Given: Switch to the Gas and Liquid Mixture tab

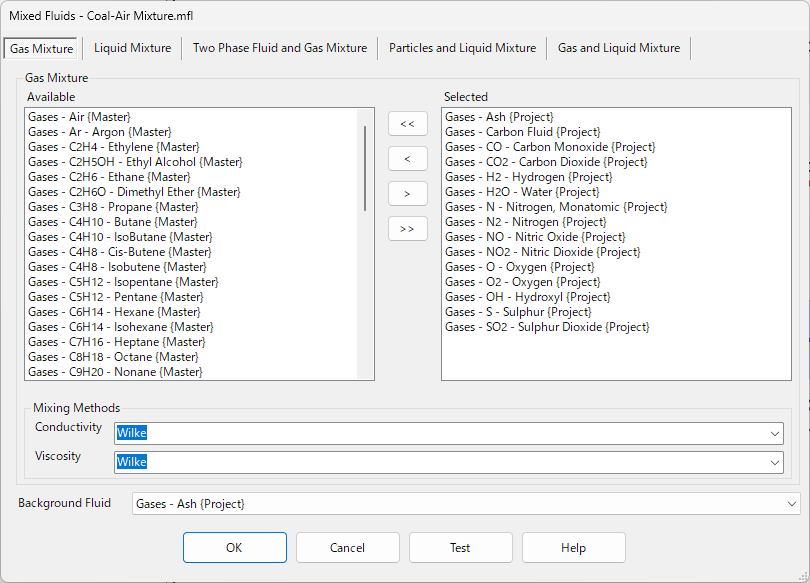Looking at the screenshot, I should pos(618,47).
